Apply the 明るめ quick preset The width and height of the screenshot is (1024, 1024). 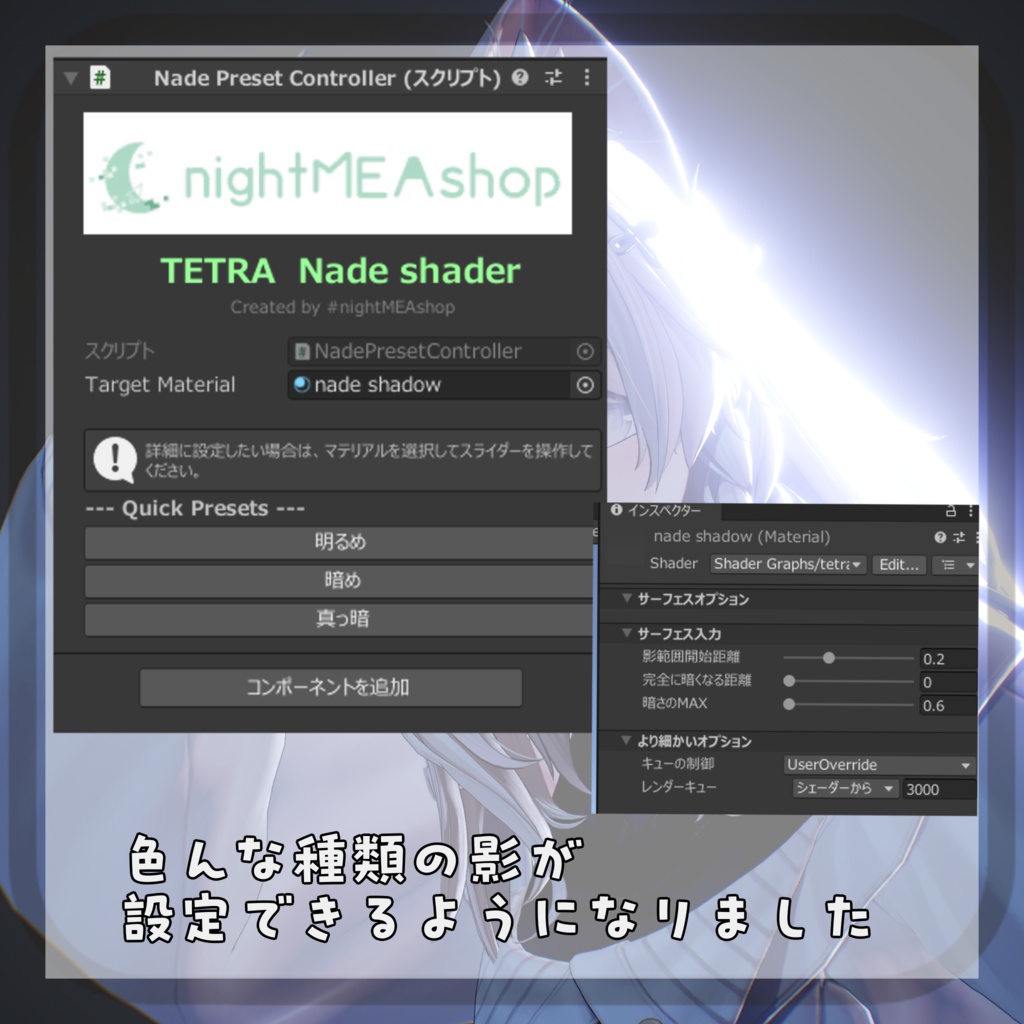[x=340, y=542]
